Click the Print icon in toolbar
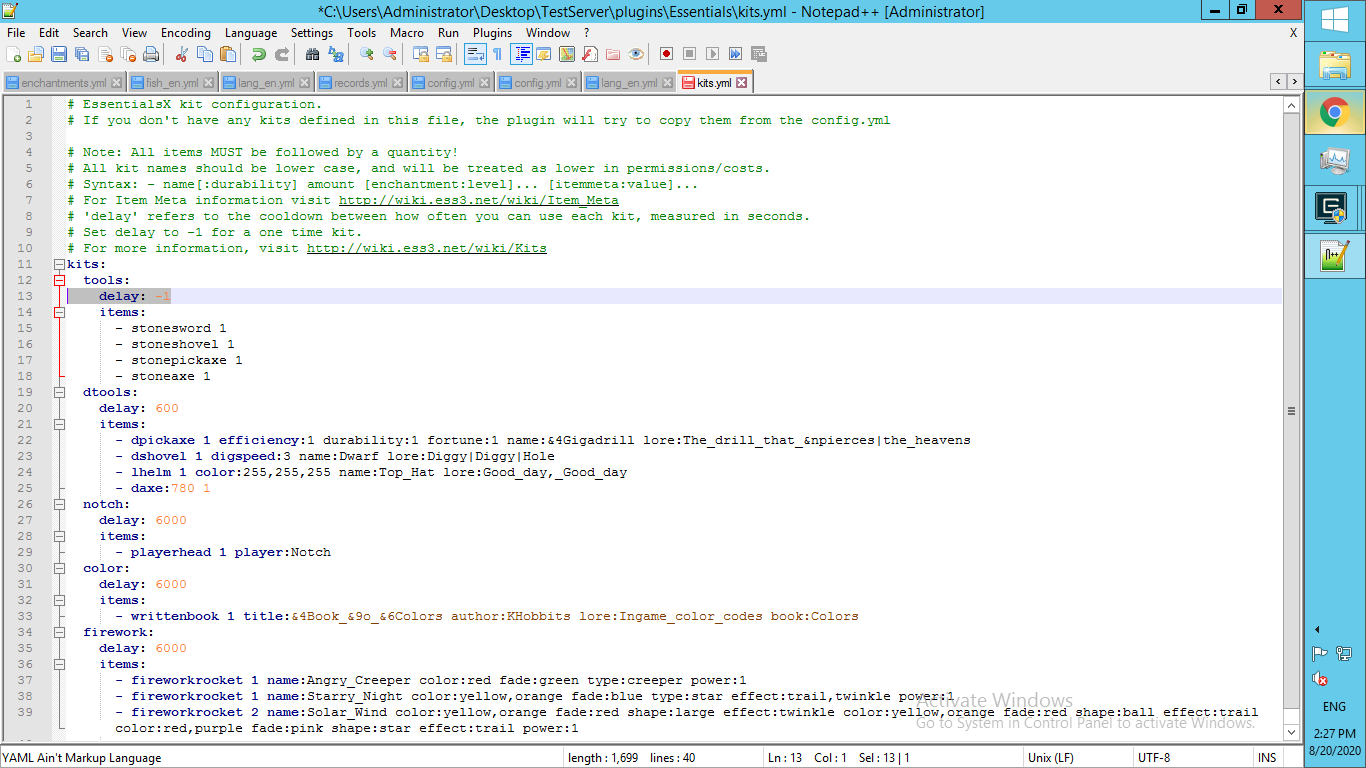 (151, 54)
